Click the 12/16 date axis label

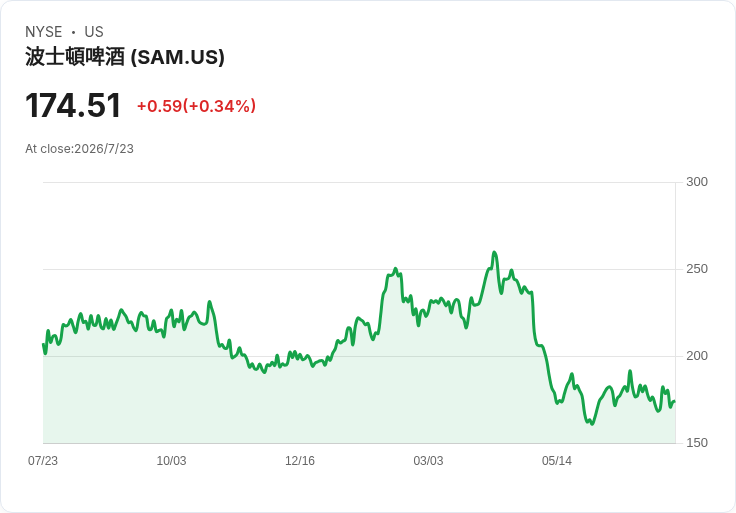300,461
